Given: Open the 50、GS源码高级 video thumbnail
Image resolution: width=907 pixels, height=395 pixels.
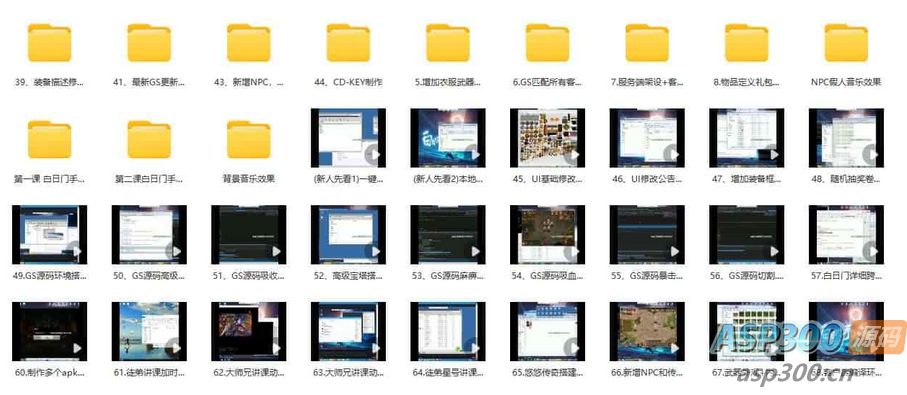Looking at the screenshot, I should tap(149, 234).
